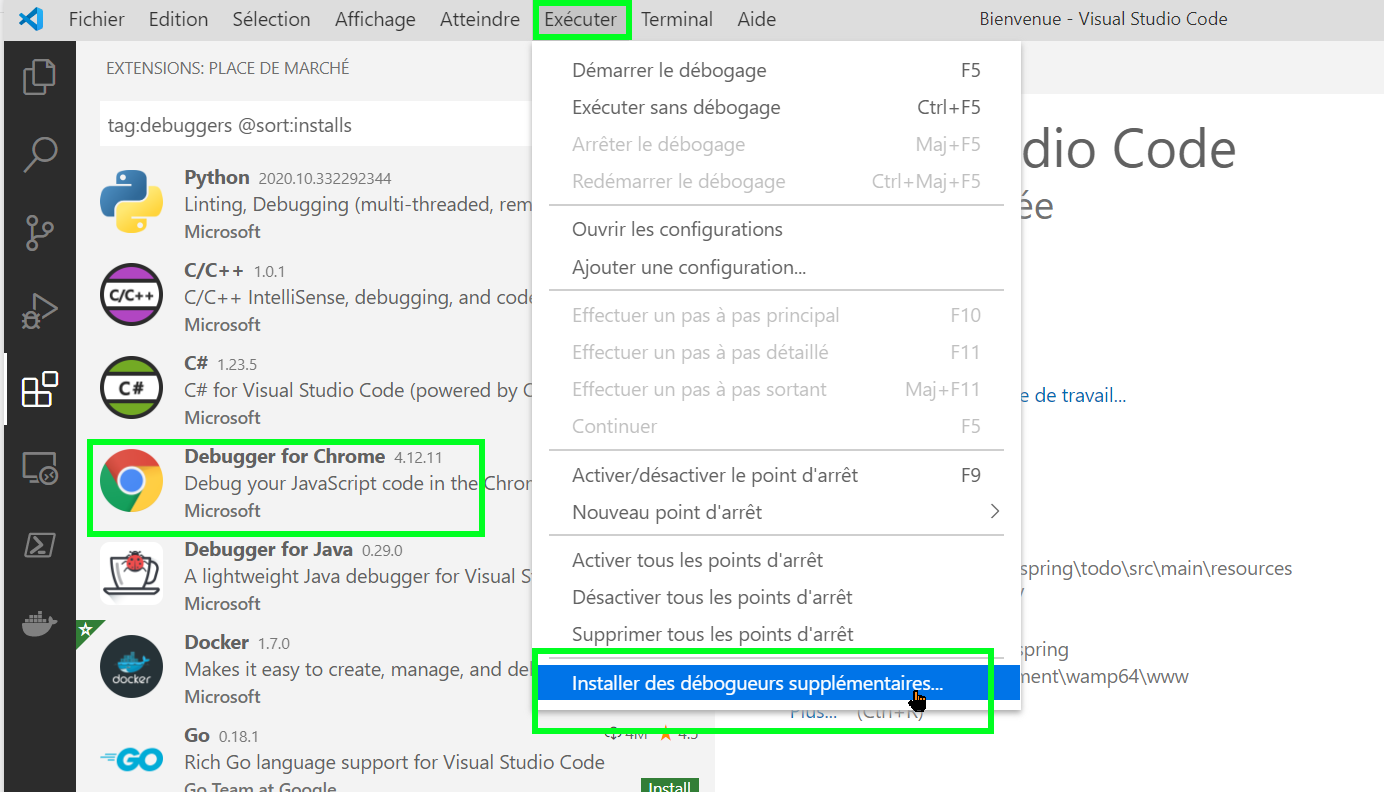Open the Go extension title

click(x=197, y=735)
